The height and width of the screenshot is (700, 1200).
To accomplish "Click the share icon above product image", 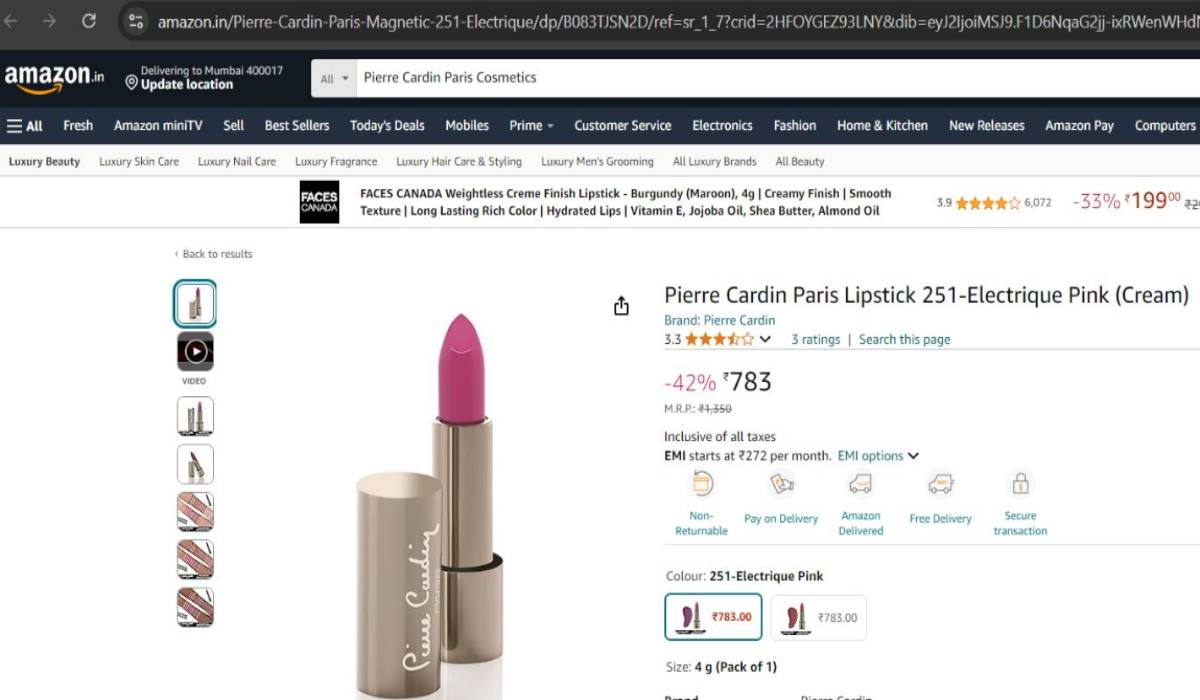I will coord(621,306).
